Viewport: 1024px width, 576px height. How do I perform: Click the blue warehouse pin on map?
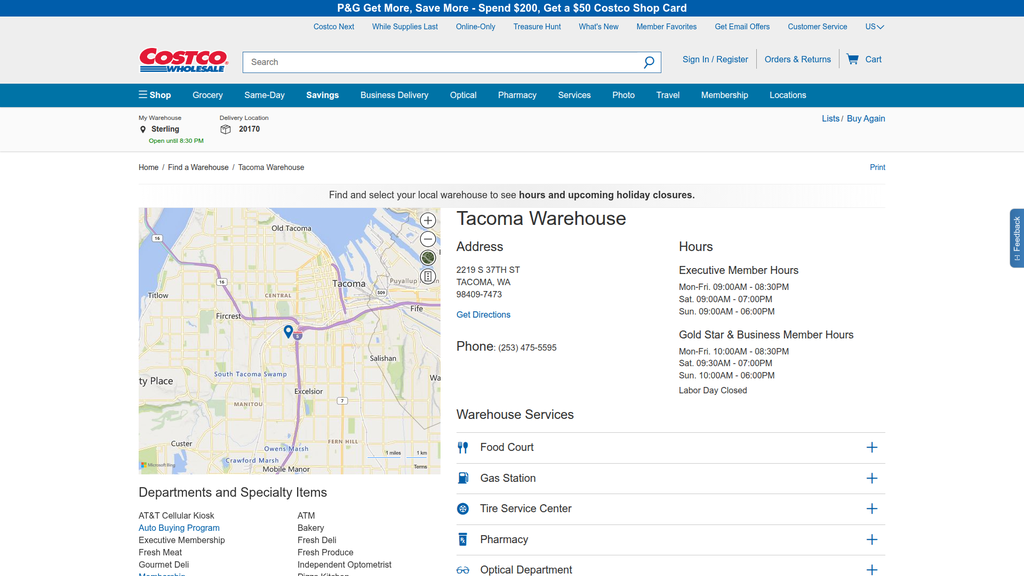(288, 331)
